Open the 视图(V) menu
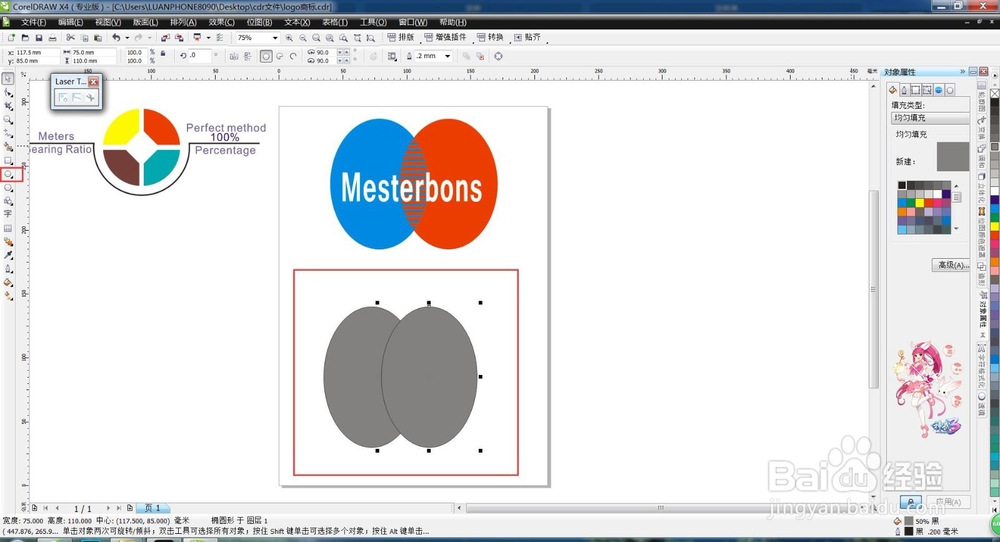This screenshot has width=1000, height=542. 108,22
